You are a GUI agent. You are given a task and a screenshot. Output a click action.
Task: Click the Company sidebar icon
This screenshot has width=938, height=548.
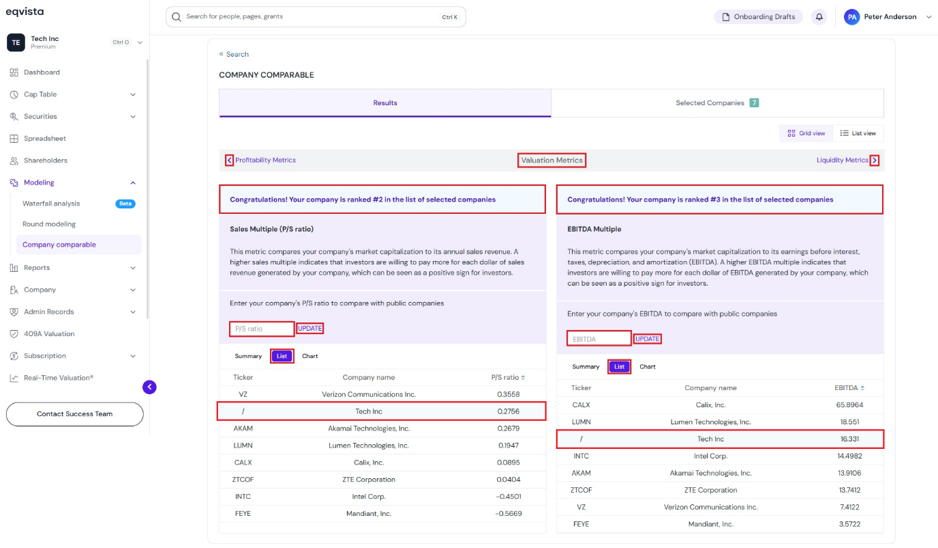[x=14, y=290]
